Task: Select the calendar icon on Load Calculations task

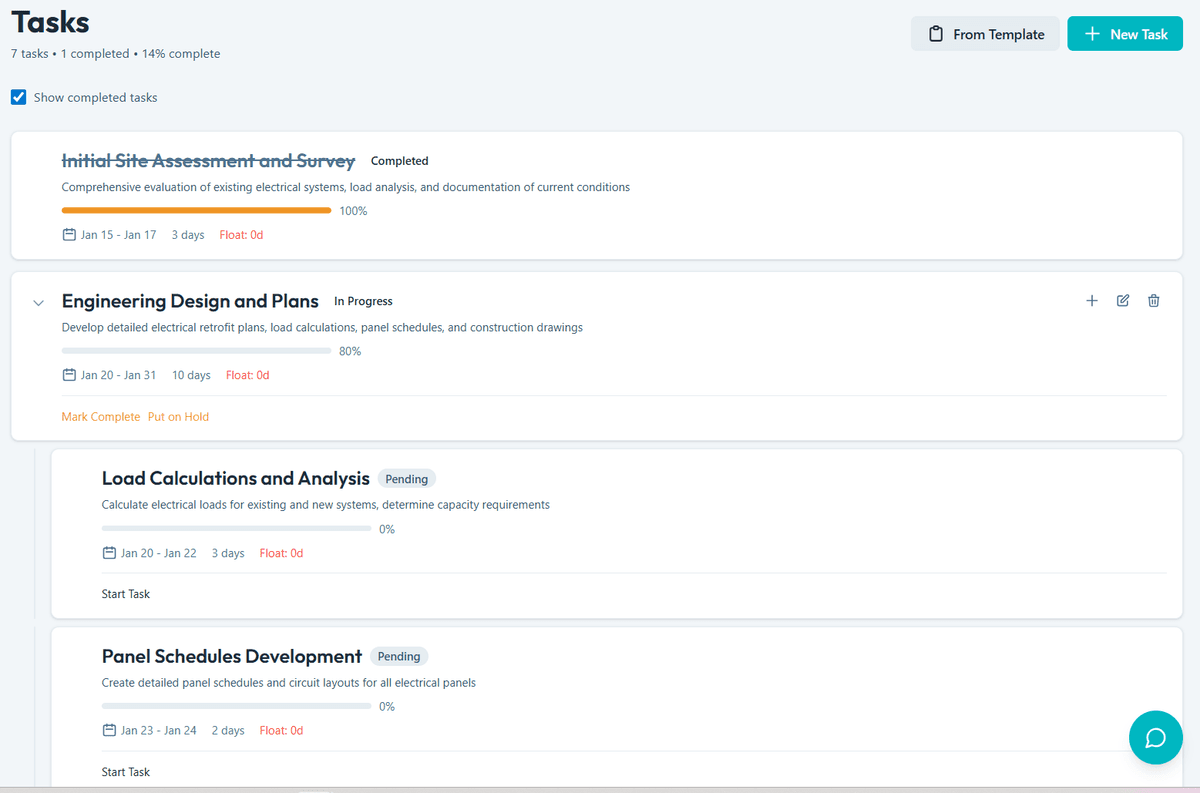Action: point(108,552)
